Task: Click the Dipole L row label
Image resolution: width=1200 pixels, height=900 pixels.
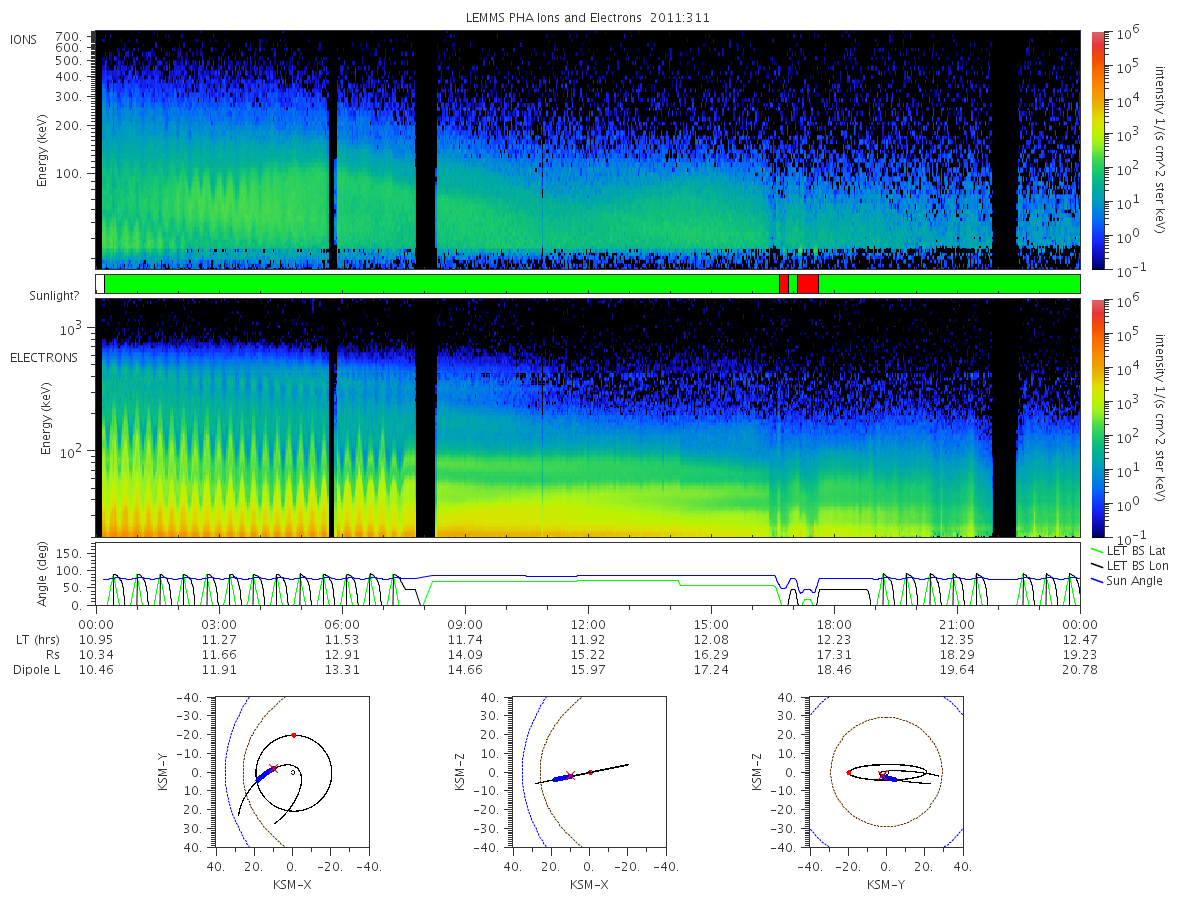Action: click(36, 669)
